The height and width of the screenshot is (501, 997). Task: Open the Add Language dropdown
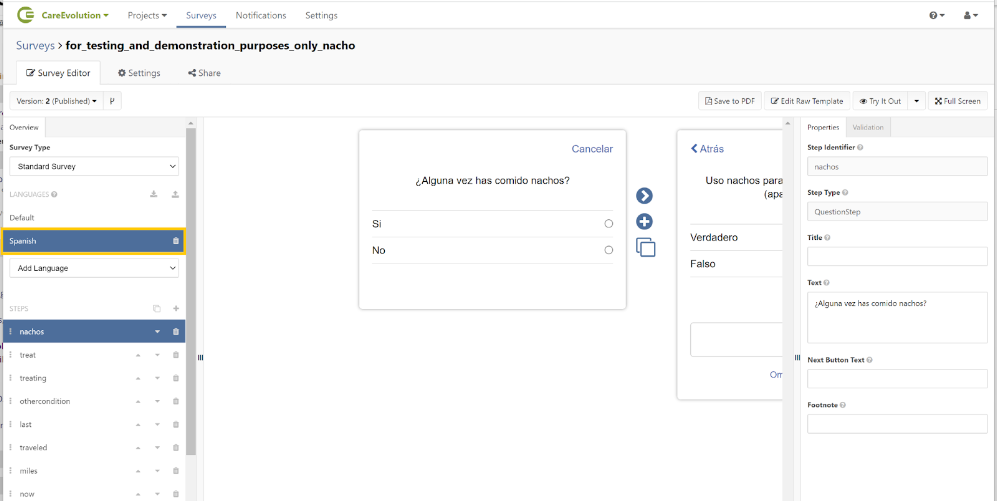click(94, 268)
